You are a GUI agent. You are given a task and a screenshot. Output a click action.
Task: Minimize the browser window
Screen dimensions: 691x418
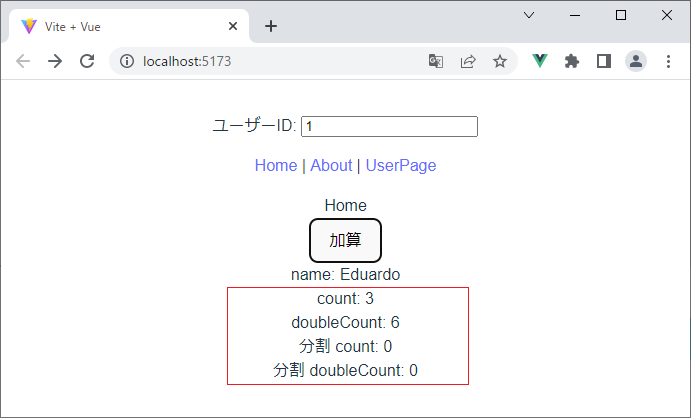575,15
